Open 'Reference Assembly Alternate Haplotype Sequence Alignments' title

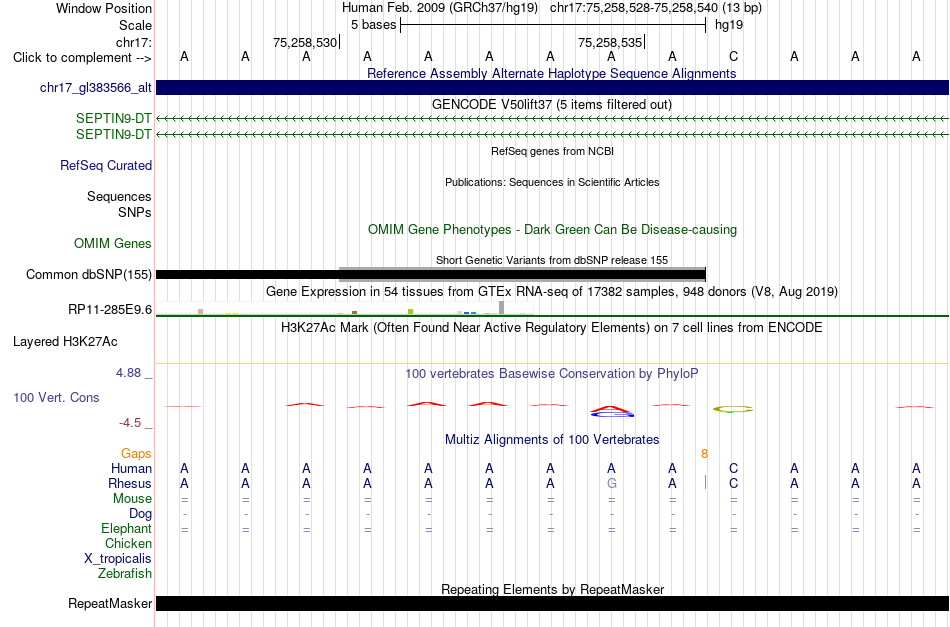click(551, 73)
